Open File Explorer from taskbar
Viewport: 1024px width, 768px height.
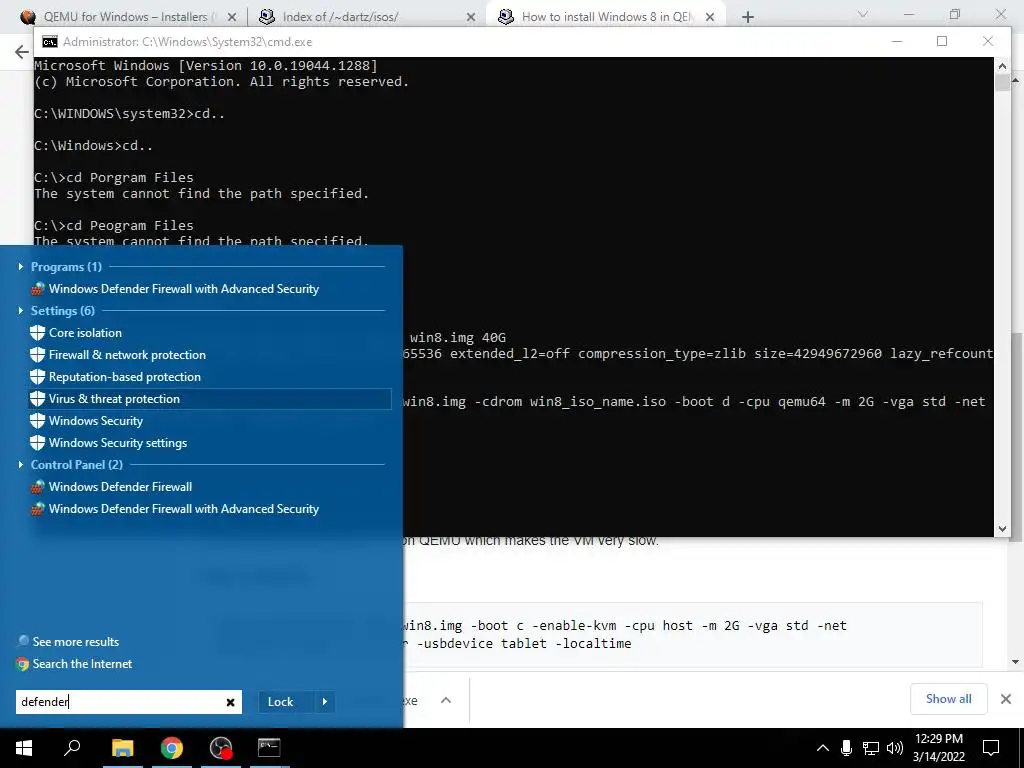pyautogui.click(x=122, y=748)
